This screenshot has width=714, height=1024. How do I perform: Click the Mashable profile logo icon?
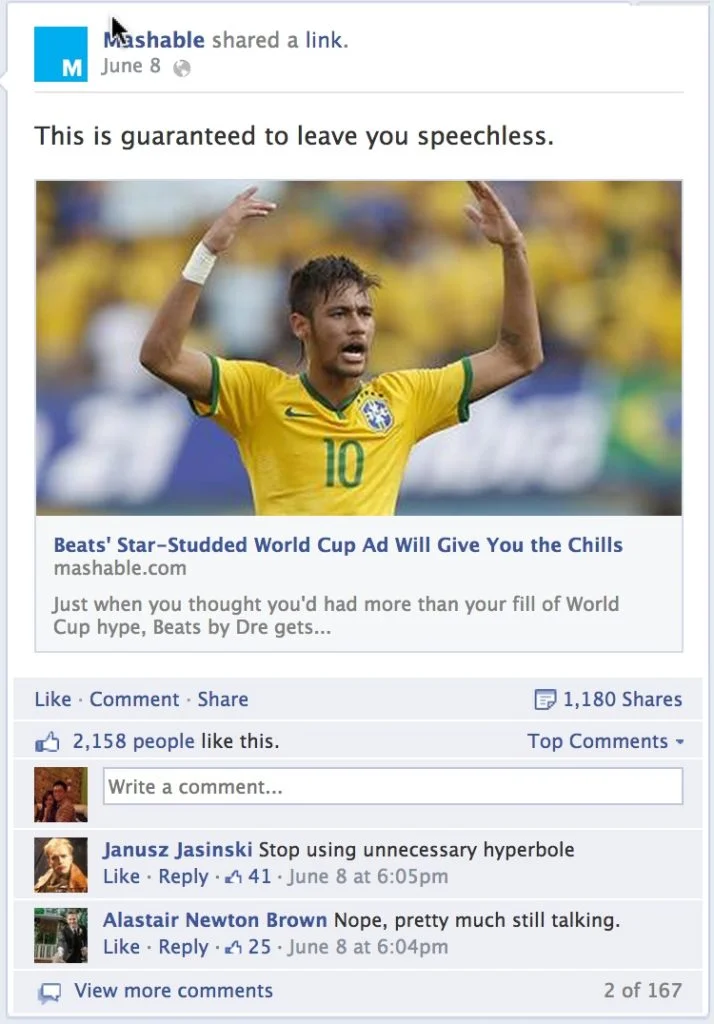point(61,54)
